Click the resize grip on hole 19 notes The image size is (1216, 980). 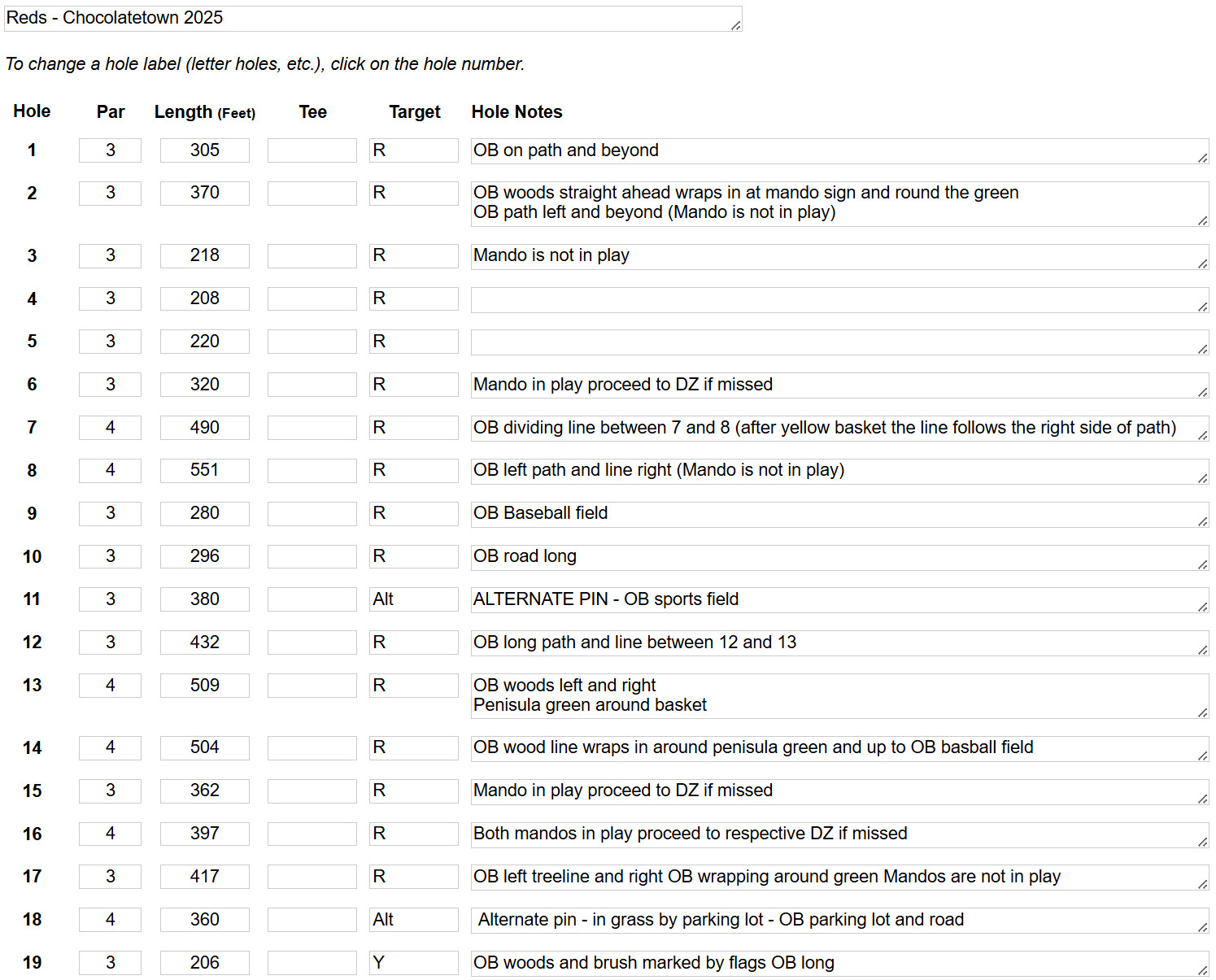pos(1202,970)
